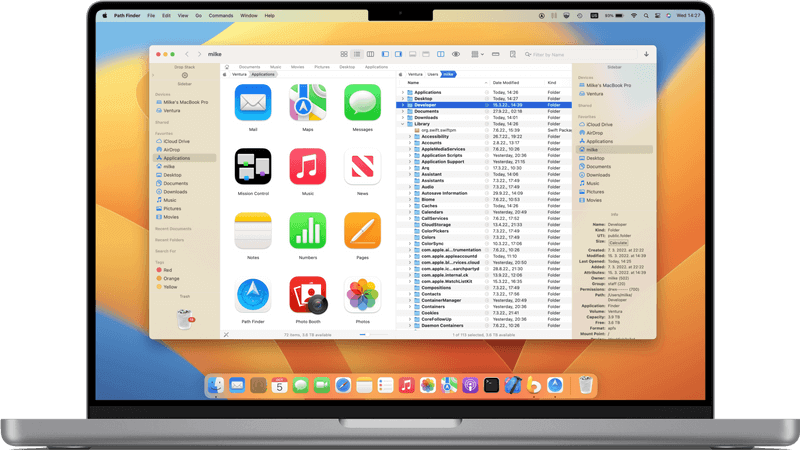Screen dimensions: 800x450
Task: Select the Downloads folder row in list
Action: pyautogui.click(x=484, y=117)
